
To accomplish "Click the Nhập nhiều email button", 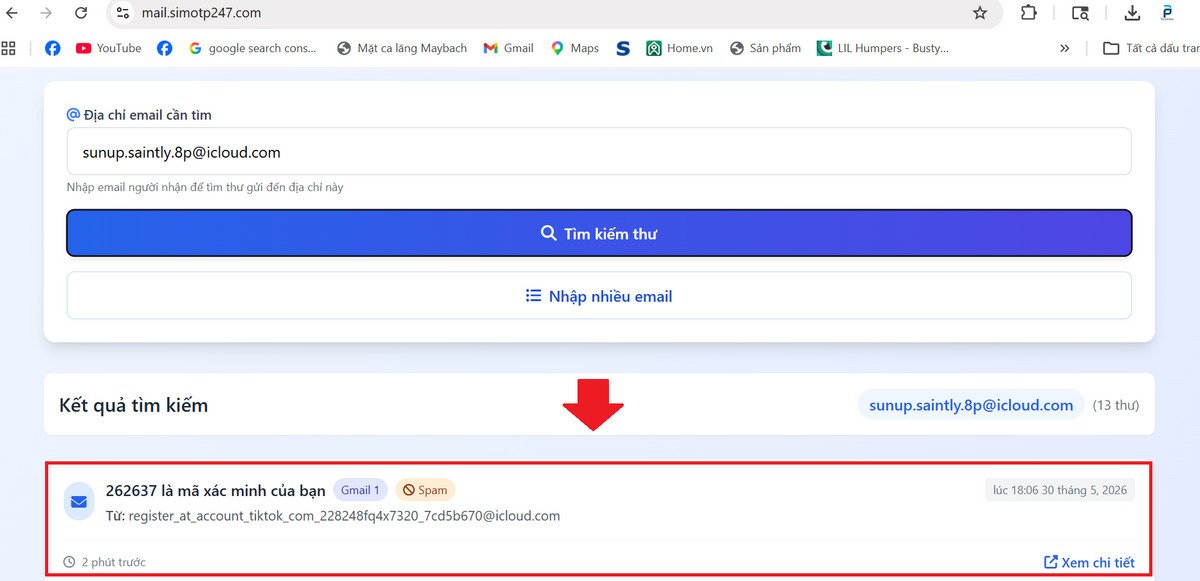I will coord(599,296).
